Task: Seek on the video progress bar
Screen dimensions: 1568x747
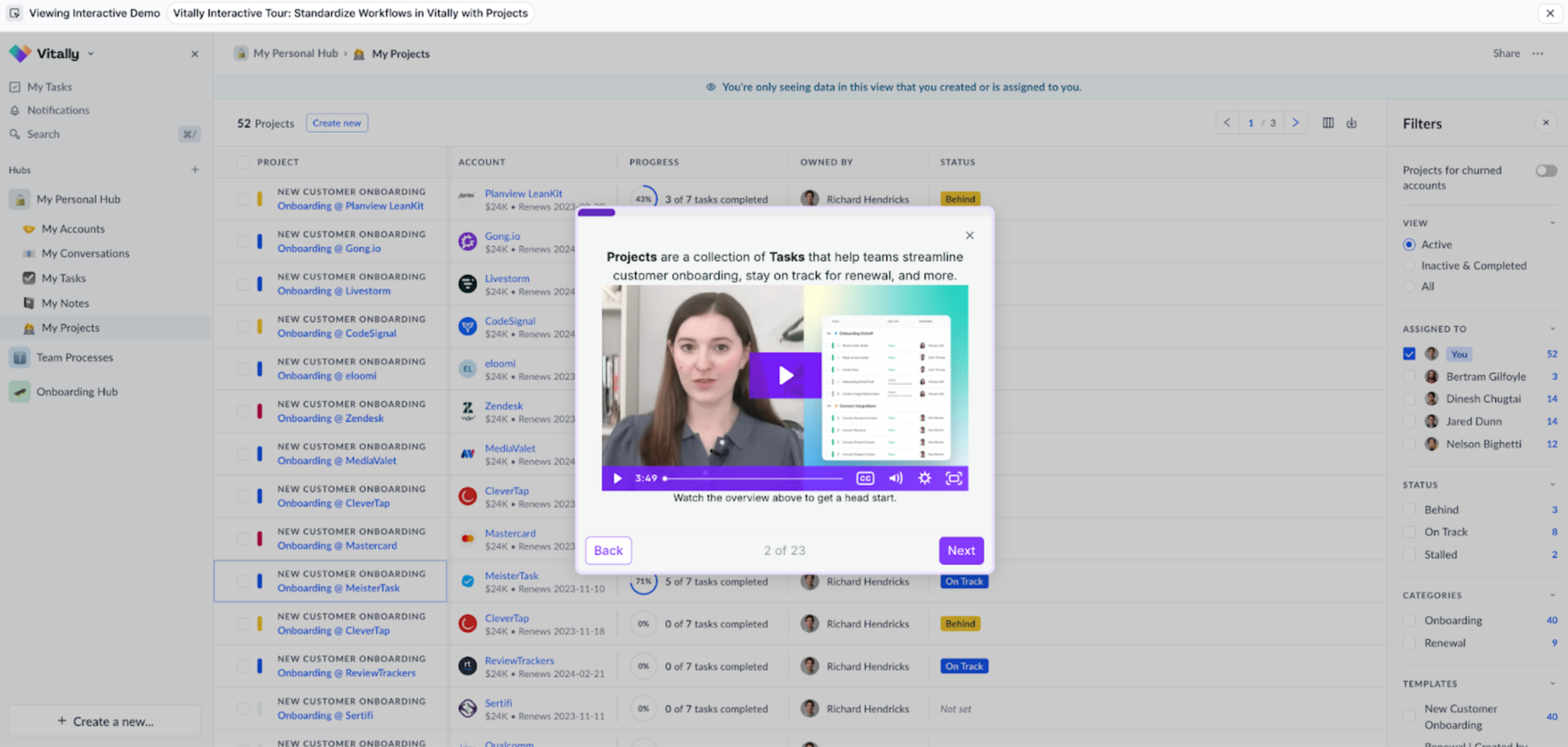Action: (x=753, y=478)
